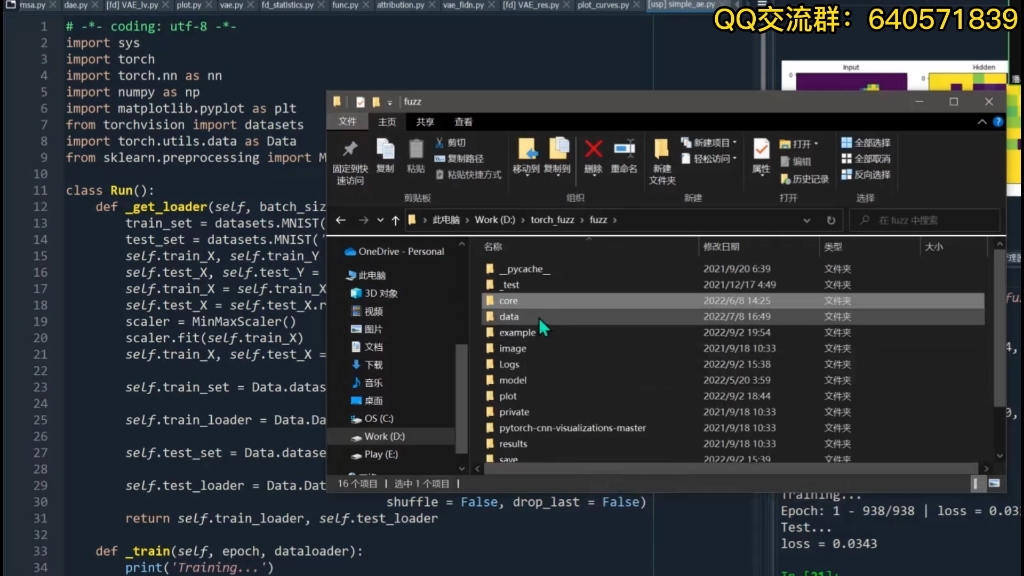Select 3D 对象 in navigation pane
The height and width of the screenshot is (576, 1024).
[374, 293]
